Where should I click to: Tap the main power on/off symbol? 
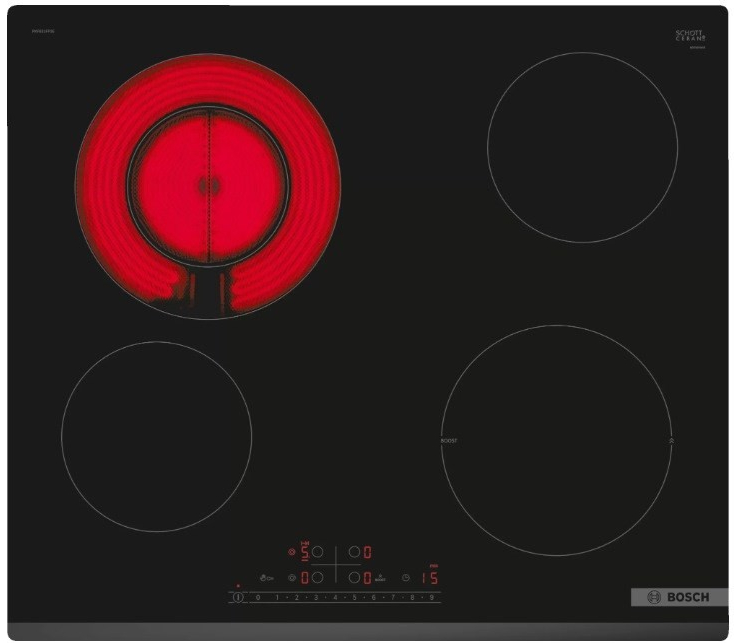tap(238, 597)
